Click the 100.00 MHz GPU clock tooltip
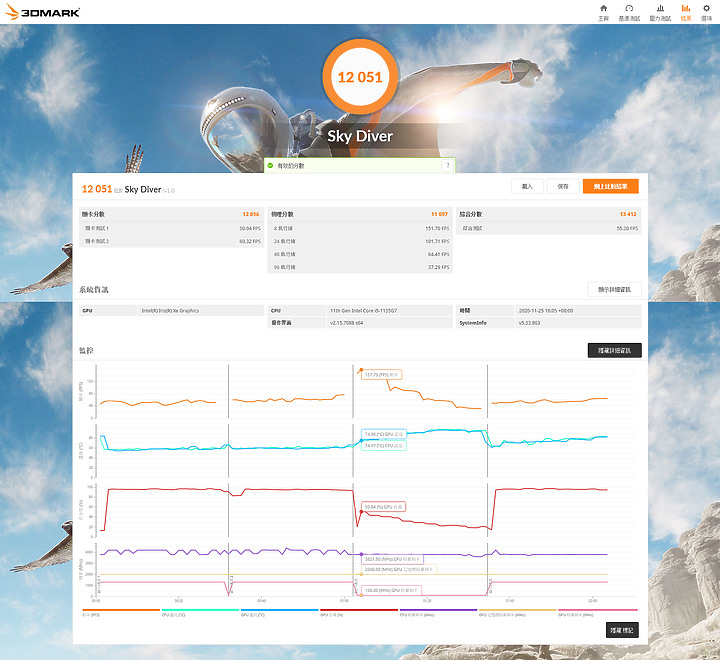Screen dimensions: 720x660 (x=391, y=590)
